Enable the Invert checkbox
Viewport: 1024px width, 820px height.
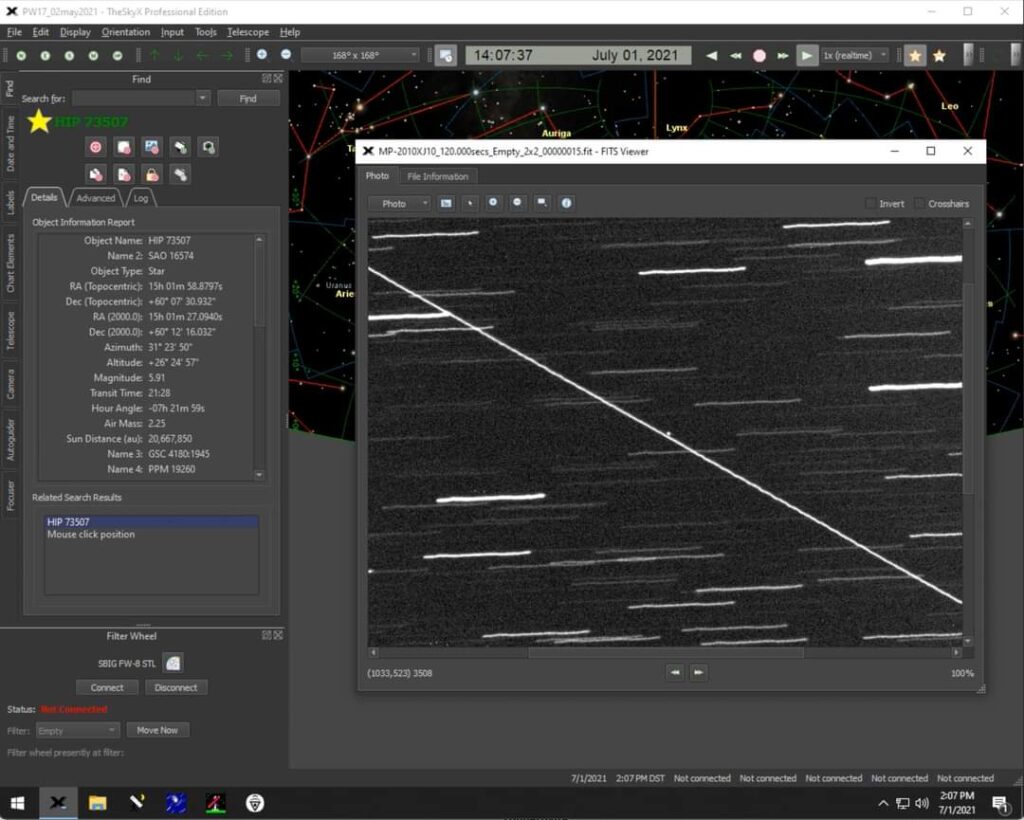[870, 204]
